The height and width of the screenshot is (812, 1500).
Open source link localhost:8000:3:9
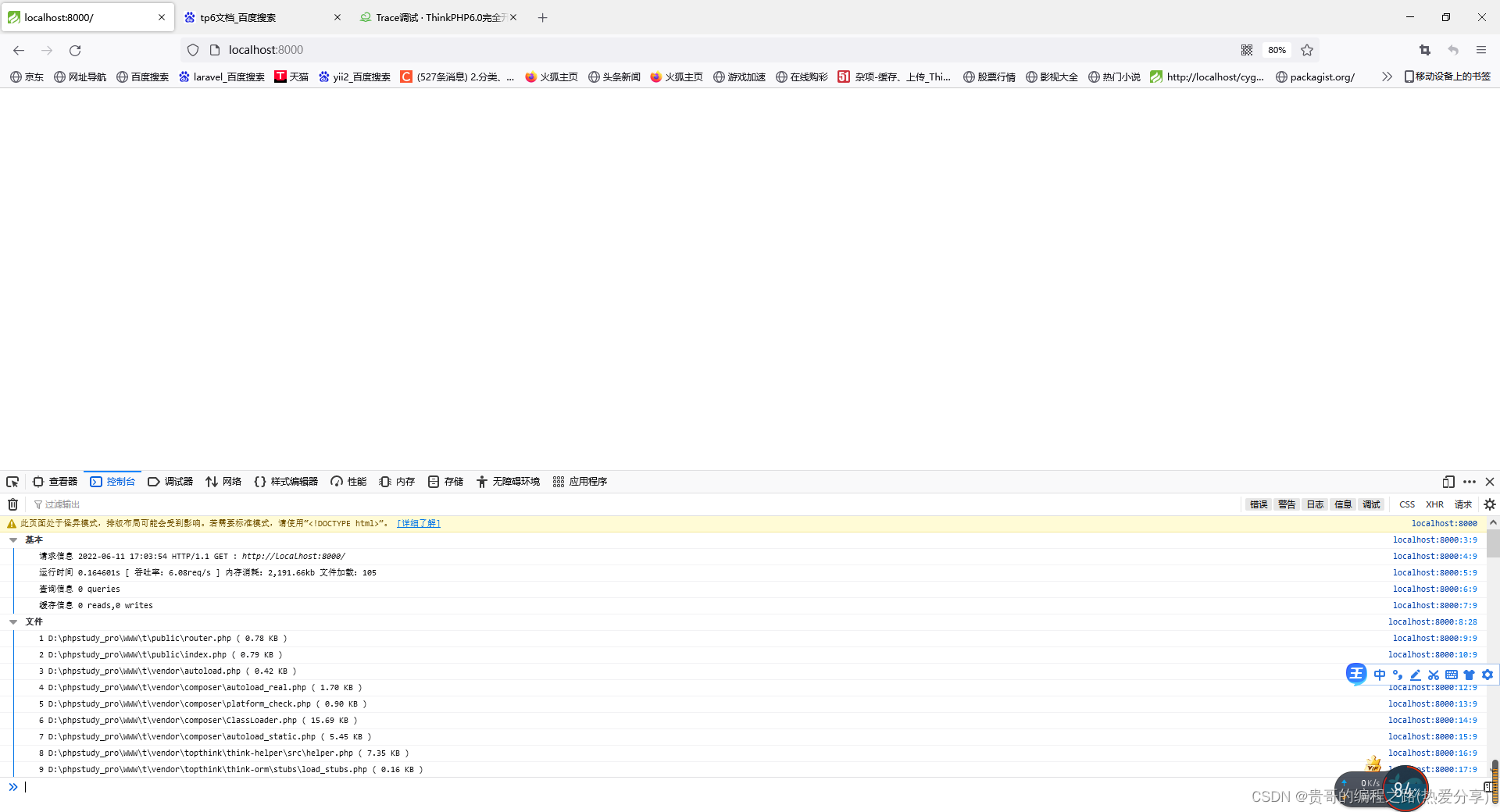(x=1434, y=540)
